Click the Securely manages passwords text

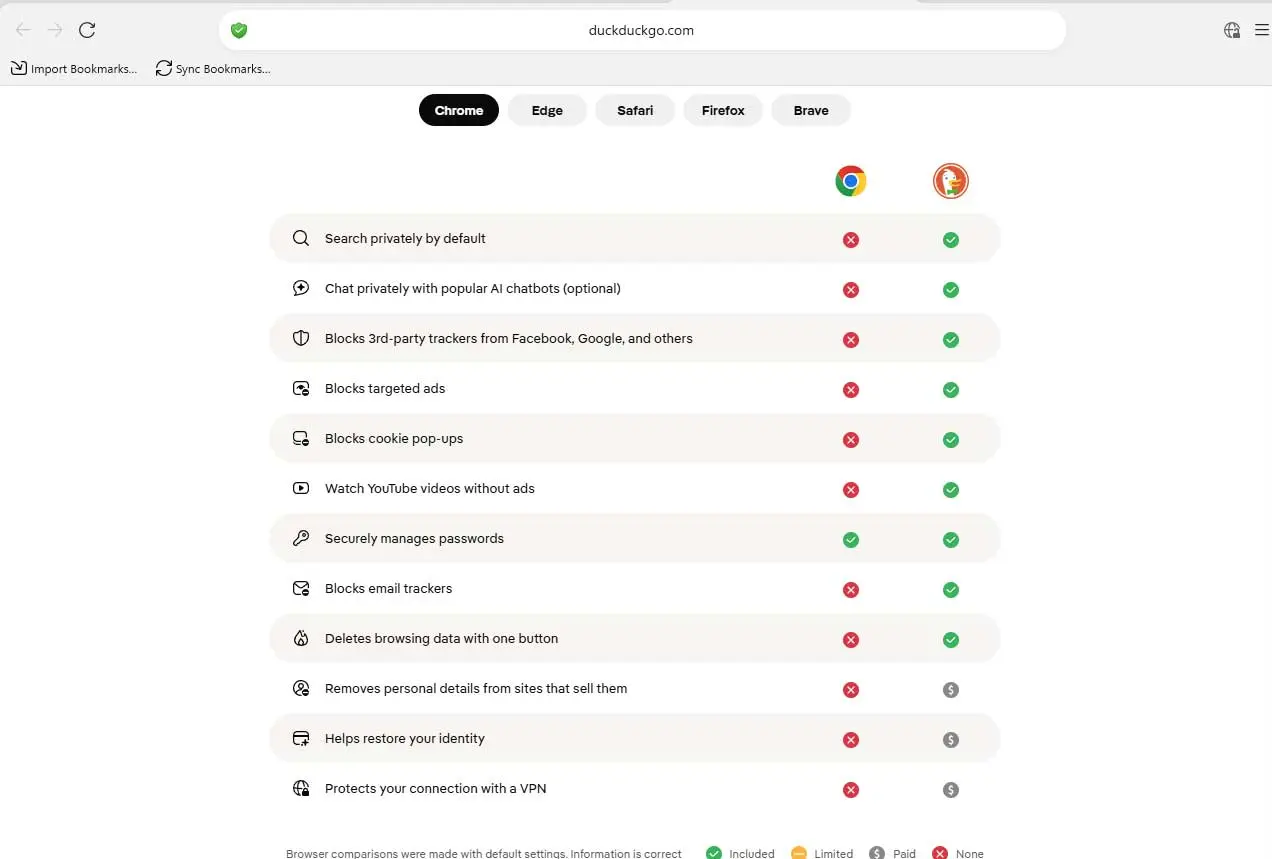coord(414,538)
